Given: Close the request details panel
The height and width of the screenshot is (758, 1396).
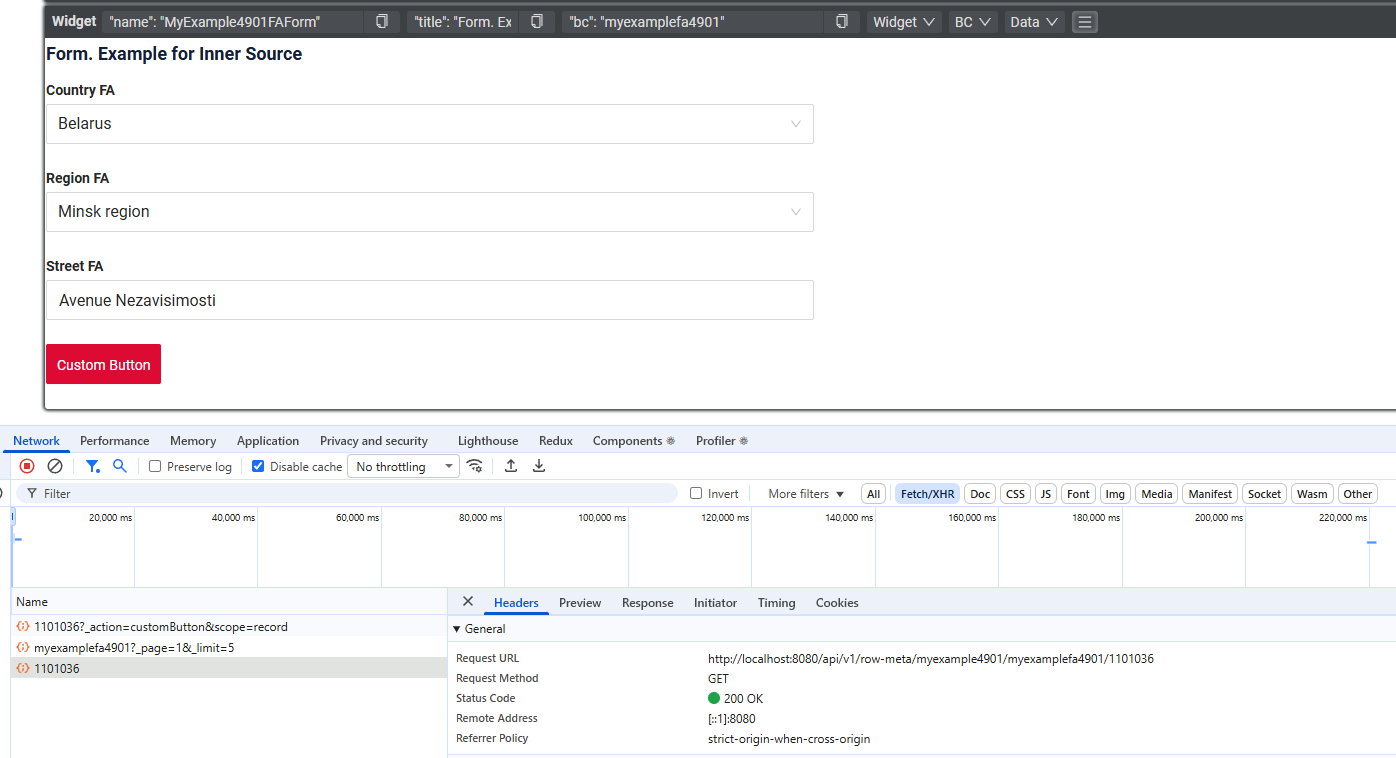Looking at the screenshot, I should pos(467,602).
